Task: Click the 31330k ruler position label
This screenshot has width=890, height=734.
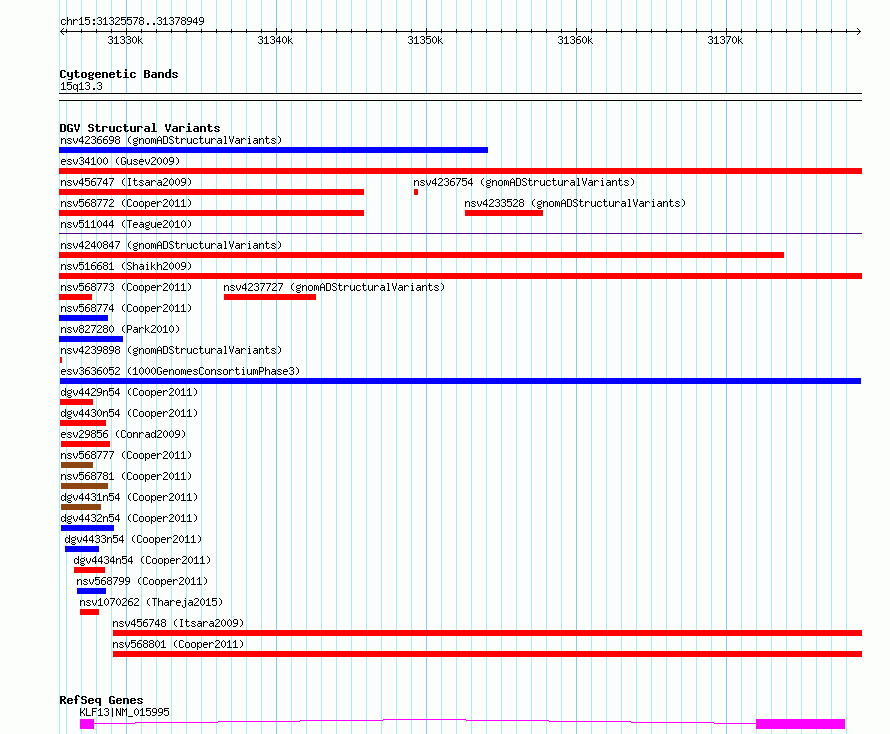Action: 125,40
